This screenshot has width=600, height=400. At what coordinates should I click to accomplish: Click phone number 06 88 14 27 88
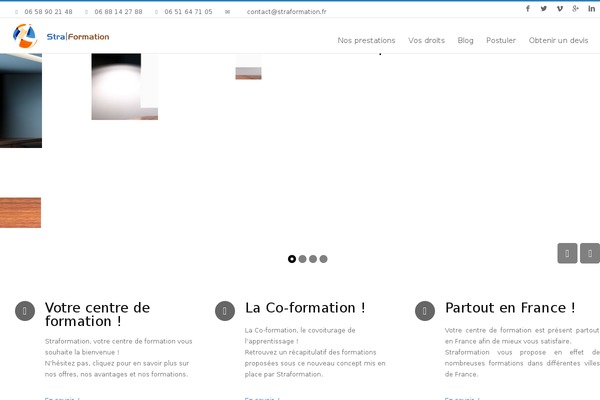[118, 12]
